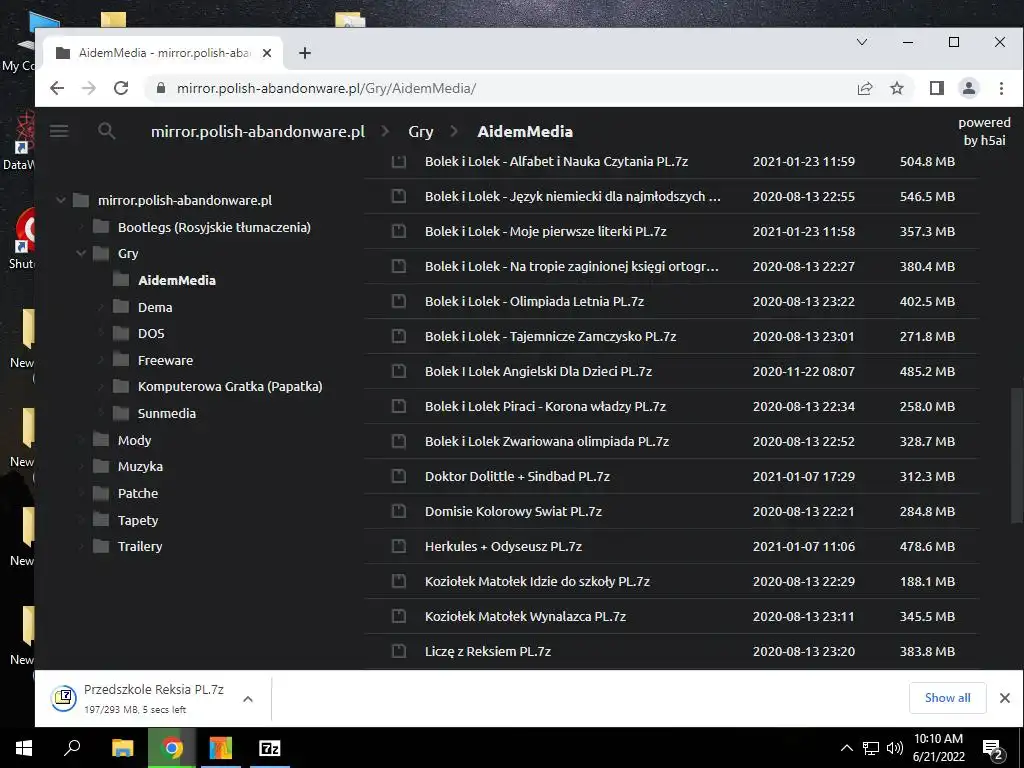This screenshot has height=768, width=1024.
Task: Bookmark this page with the star icon
Action: pyautogui.click(x=897, y=88)
